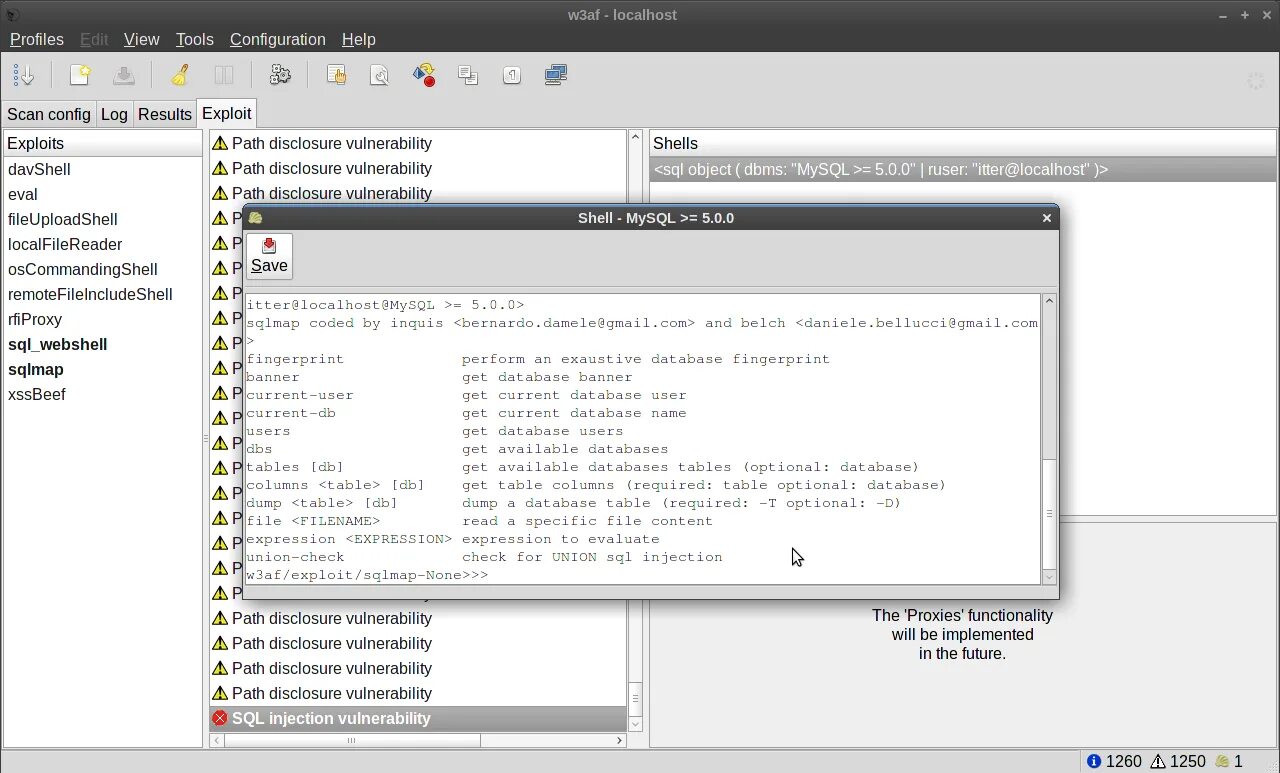The width and height of the screenshot is (1280, 773).
Task: Click the pause scan toolbar icon
Action: [x=224, y=75]
